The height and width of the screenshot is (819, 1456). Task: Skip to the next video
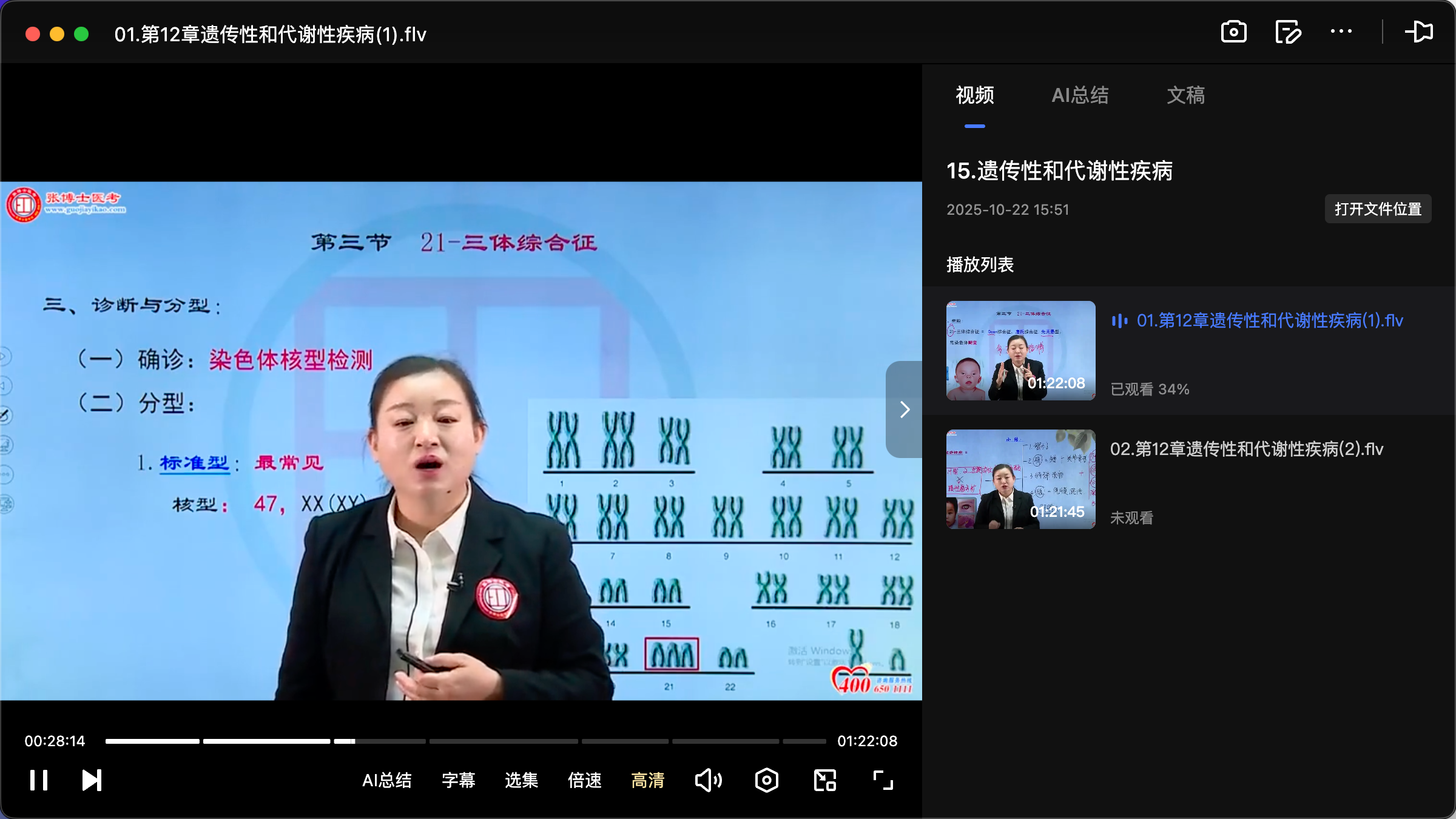click(x=90, y=780)
